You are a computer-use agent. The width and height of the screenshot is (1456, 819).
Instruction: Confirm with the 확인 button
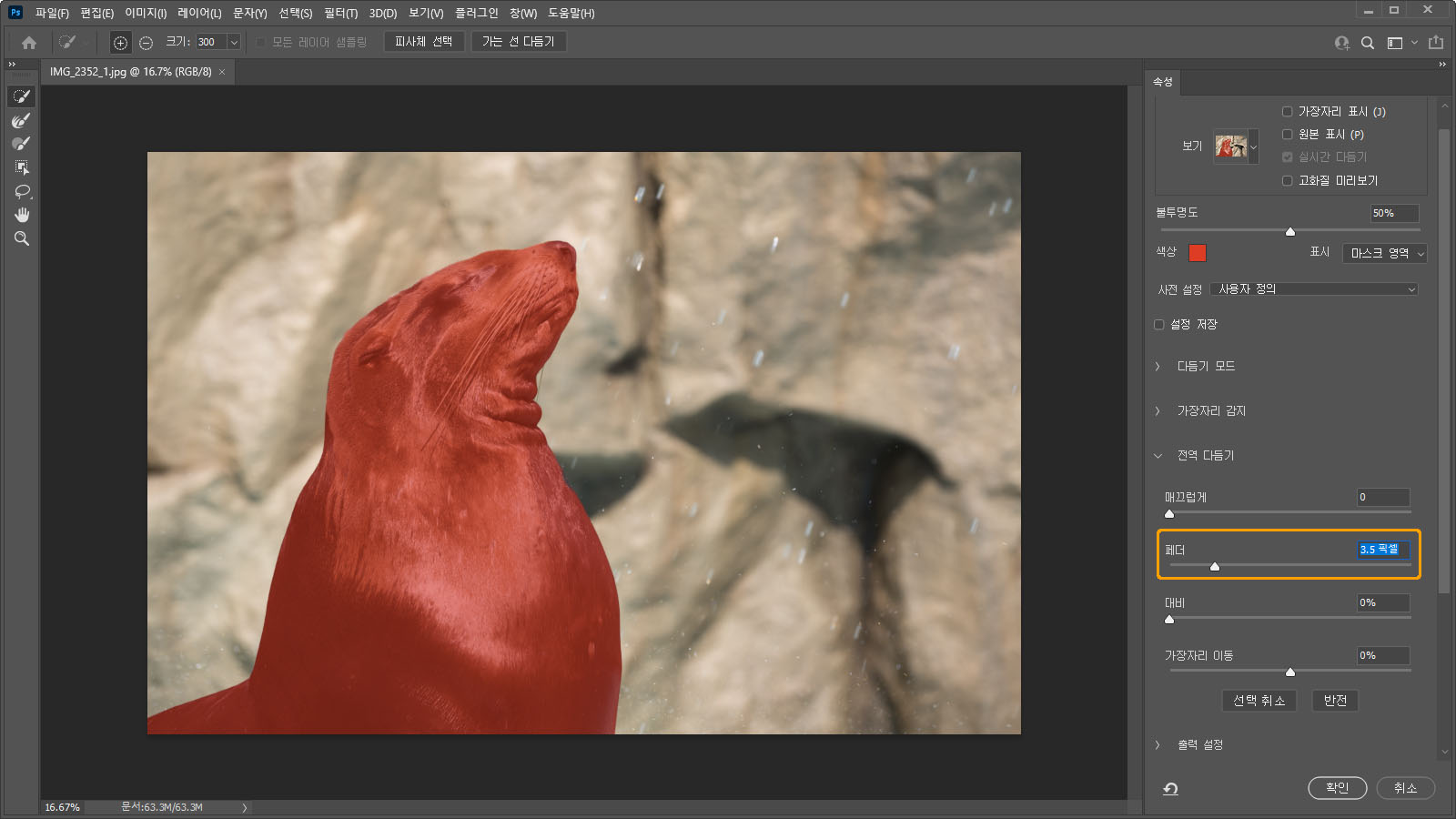pos(1338,788)
